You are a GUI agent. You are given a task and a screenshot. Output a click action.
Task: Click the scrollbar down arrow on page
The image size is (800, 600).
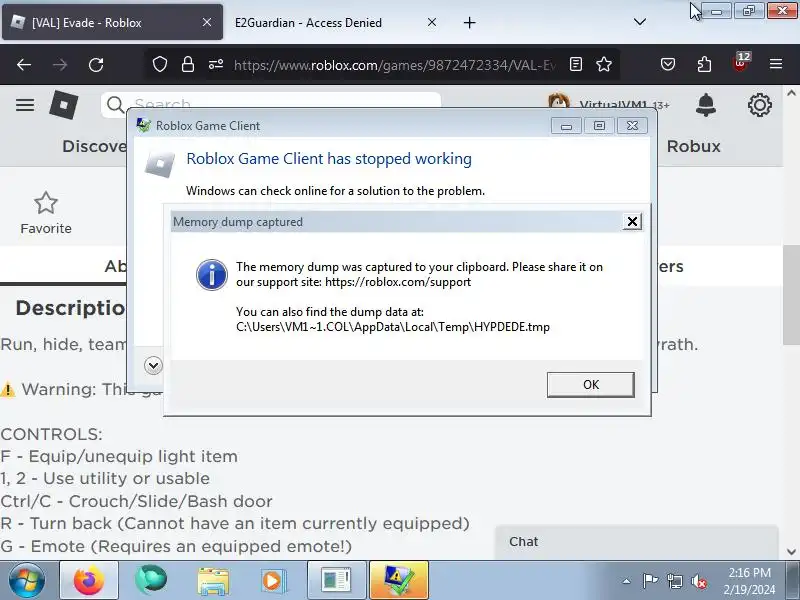(791, 552)
